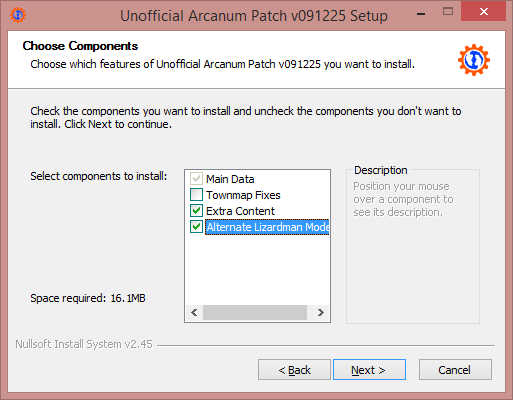
Task: Click the horizontal scrollbar thumb
Action: click(255, 312)
